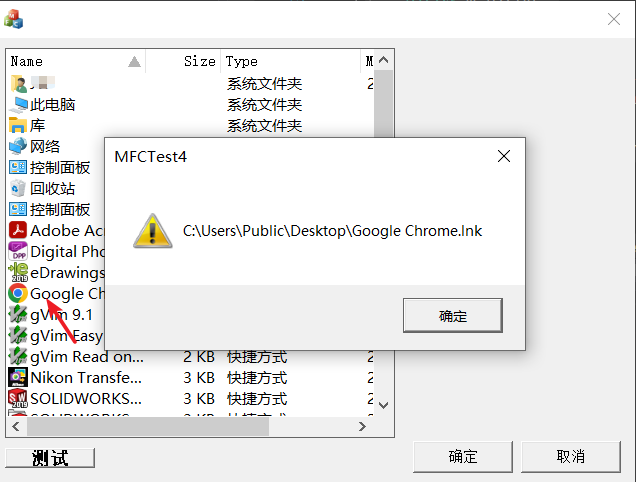636x482 pixels.
Task: Click 确定 in the MFCTest4 dialog
Action: tap(453, 316)
